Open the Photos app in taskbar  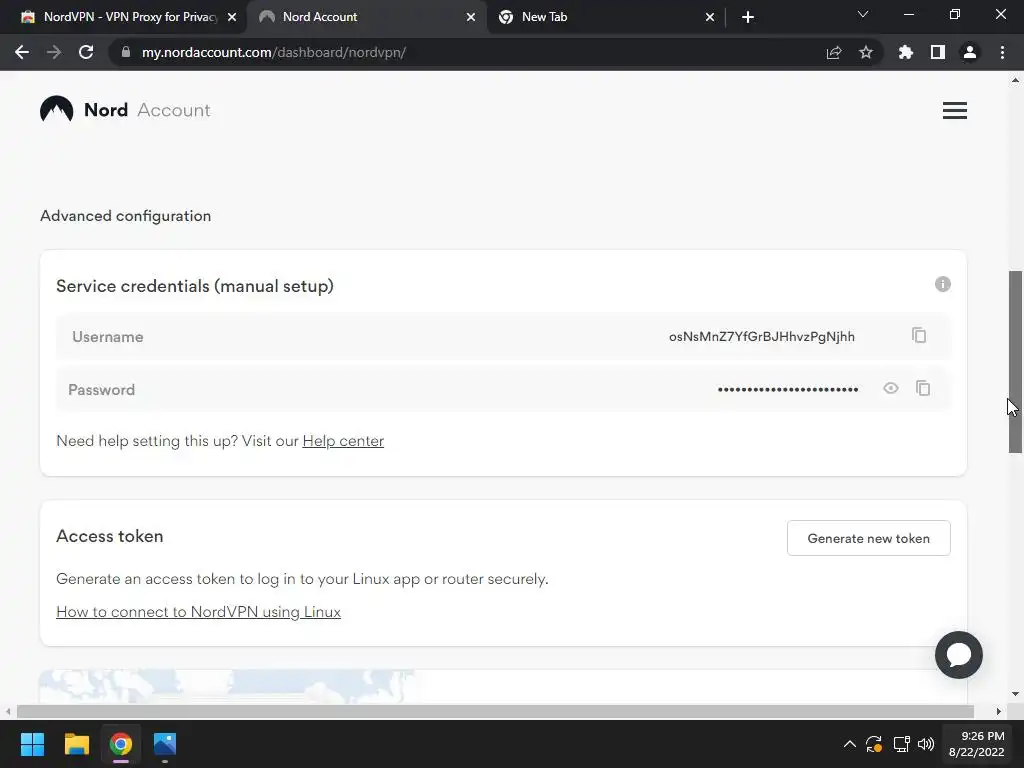(165, 744)
